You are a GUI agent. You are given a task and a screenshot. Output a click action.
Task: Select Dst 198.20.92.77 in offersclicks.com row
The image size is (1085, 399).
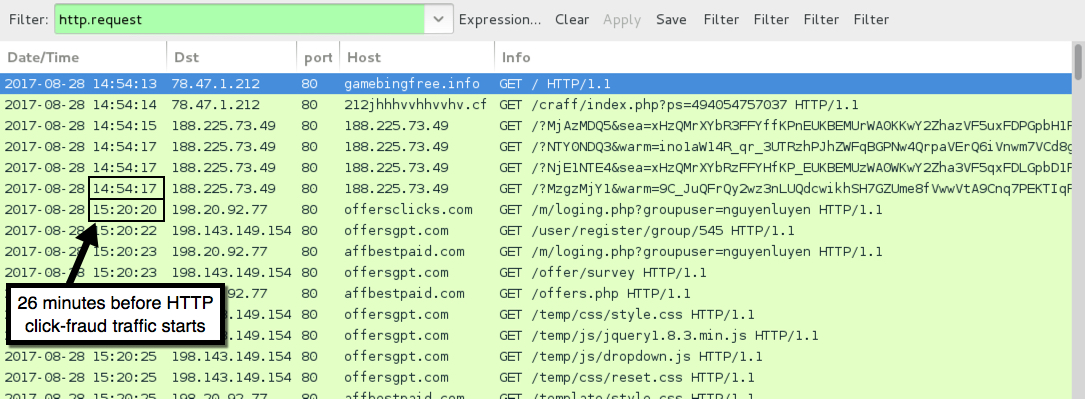(219, 210)
